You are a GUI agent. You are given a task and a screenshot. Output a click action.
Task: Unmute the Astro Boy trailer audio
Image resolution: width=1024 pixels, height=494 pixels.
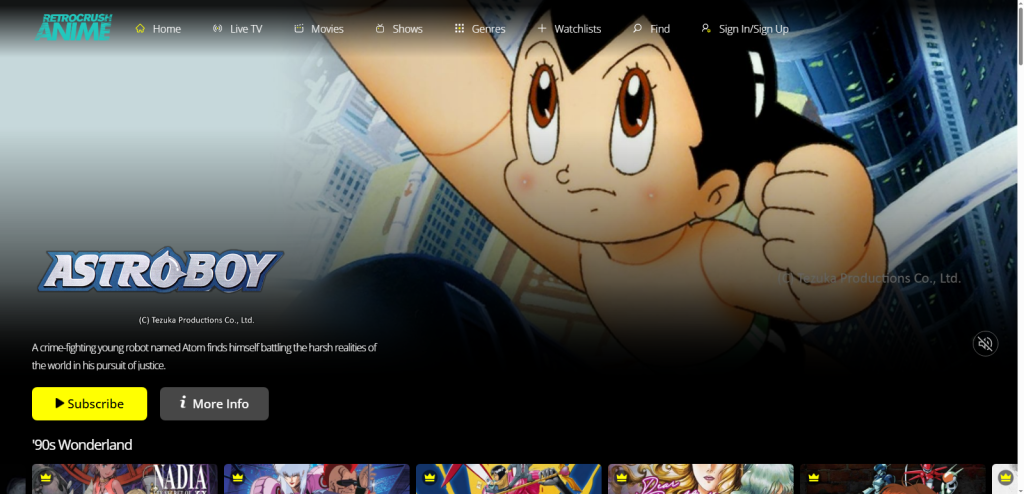click(x=985, y=343)
